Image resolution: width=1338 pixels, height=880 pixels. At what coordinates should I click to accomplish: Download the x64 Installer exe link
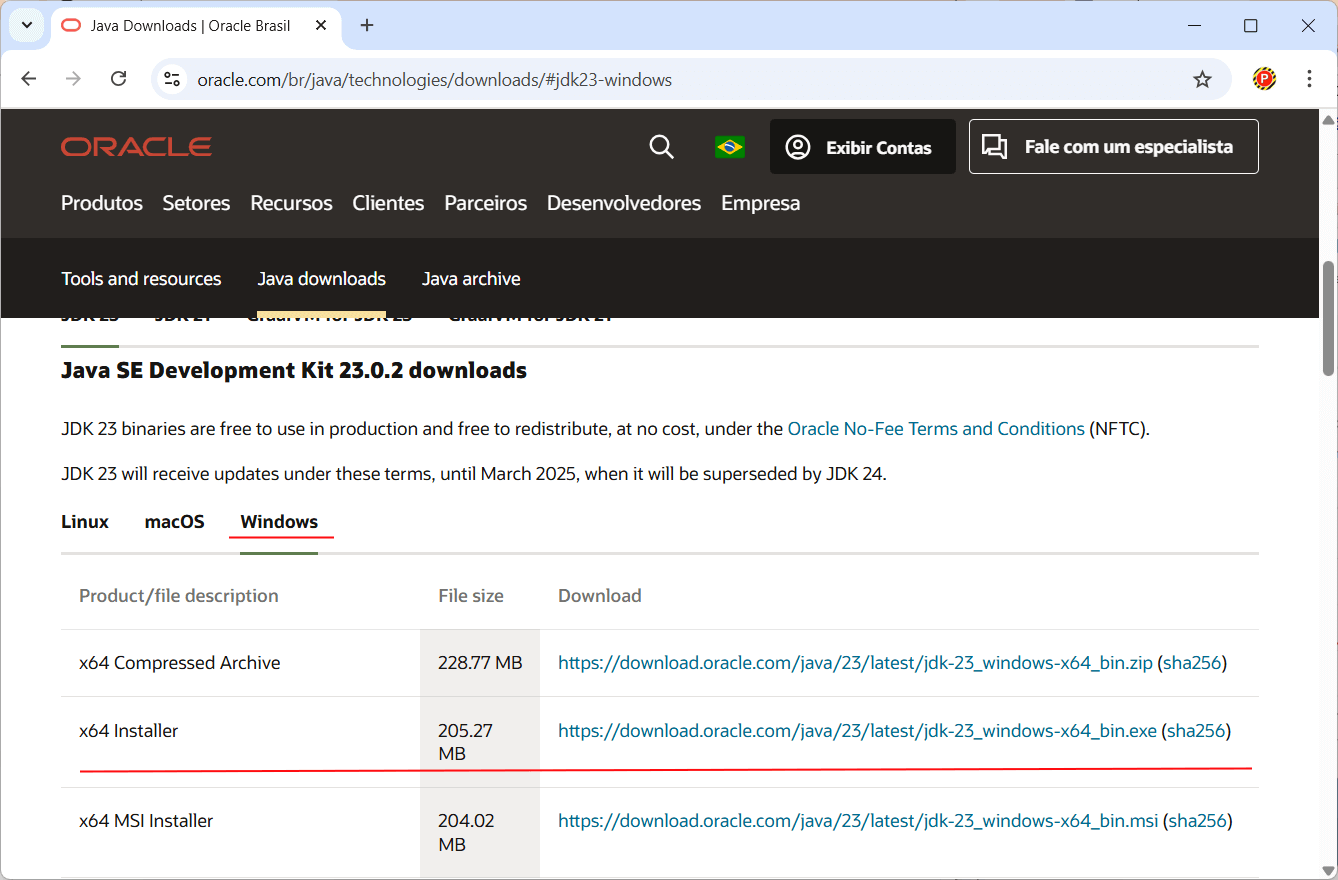click(x=857, y=731)
